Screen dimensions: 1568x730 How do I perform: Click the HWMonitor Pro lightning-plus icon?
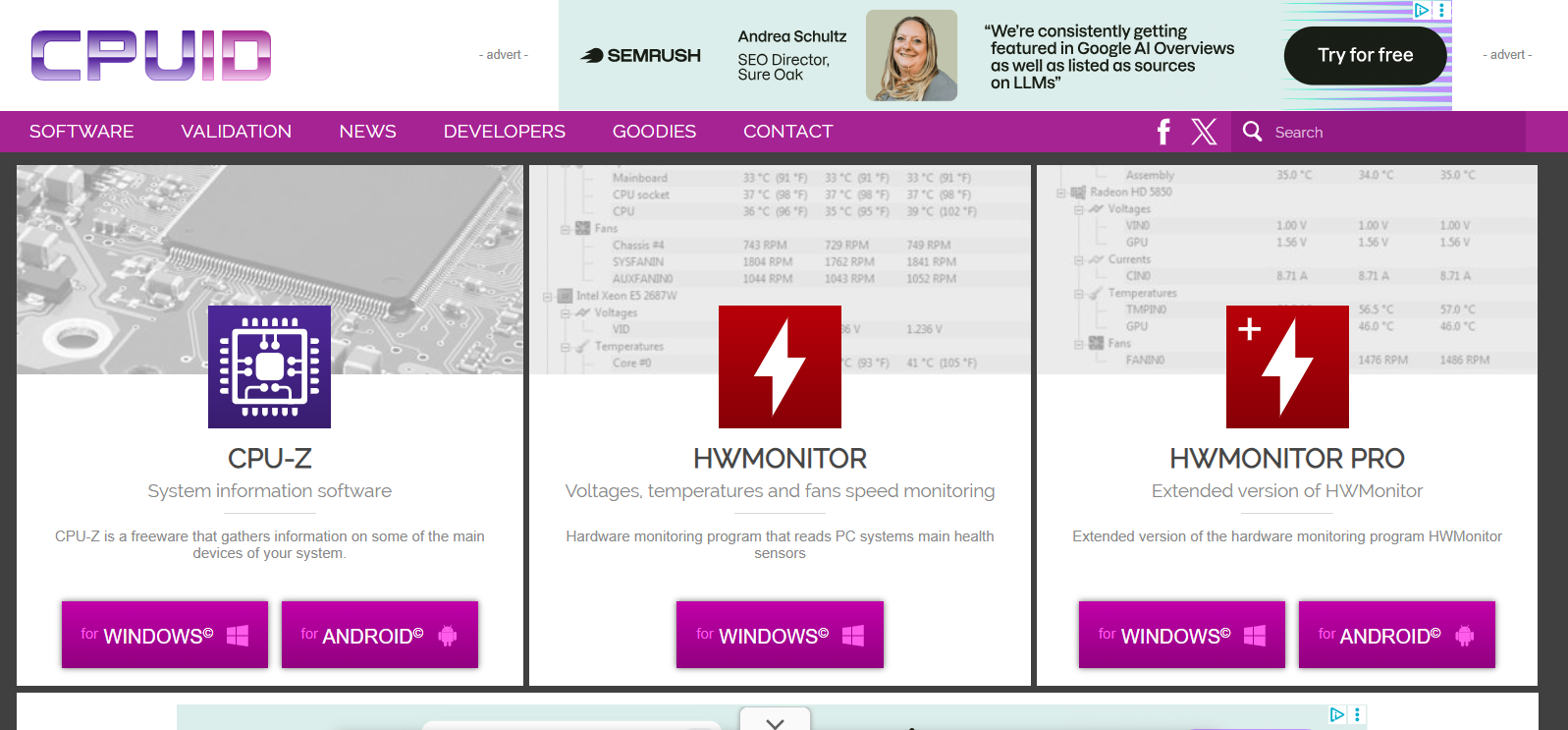pos(1286,366)
